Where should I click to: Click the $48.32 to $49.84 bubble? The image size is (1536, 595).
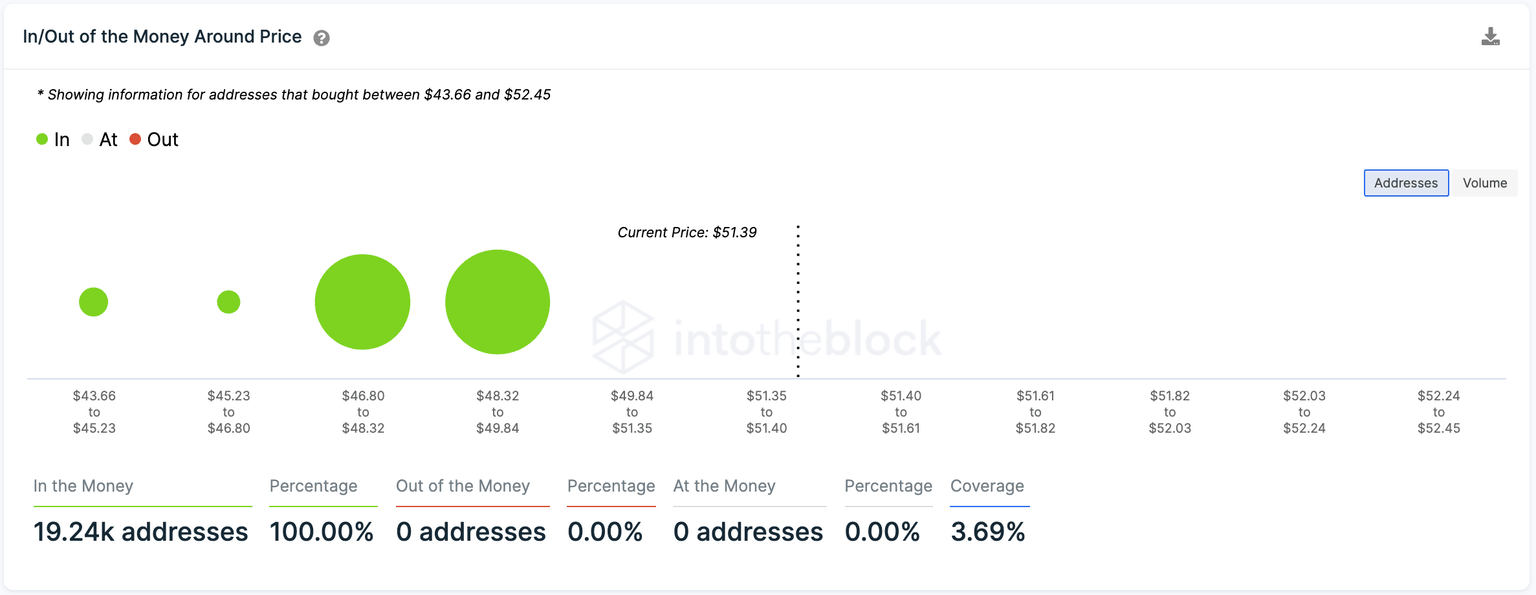click(x=497, y=302)
